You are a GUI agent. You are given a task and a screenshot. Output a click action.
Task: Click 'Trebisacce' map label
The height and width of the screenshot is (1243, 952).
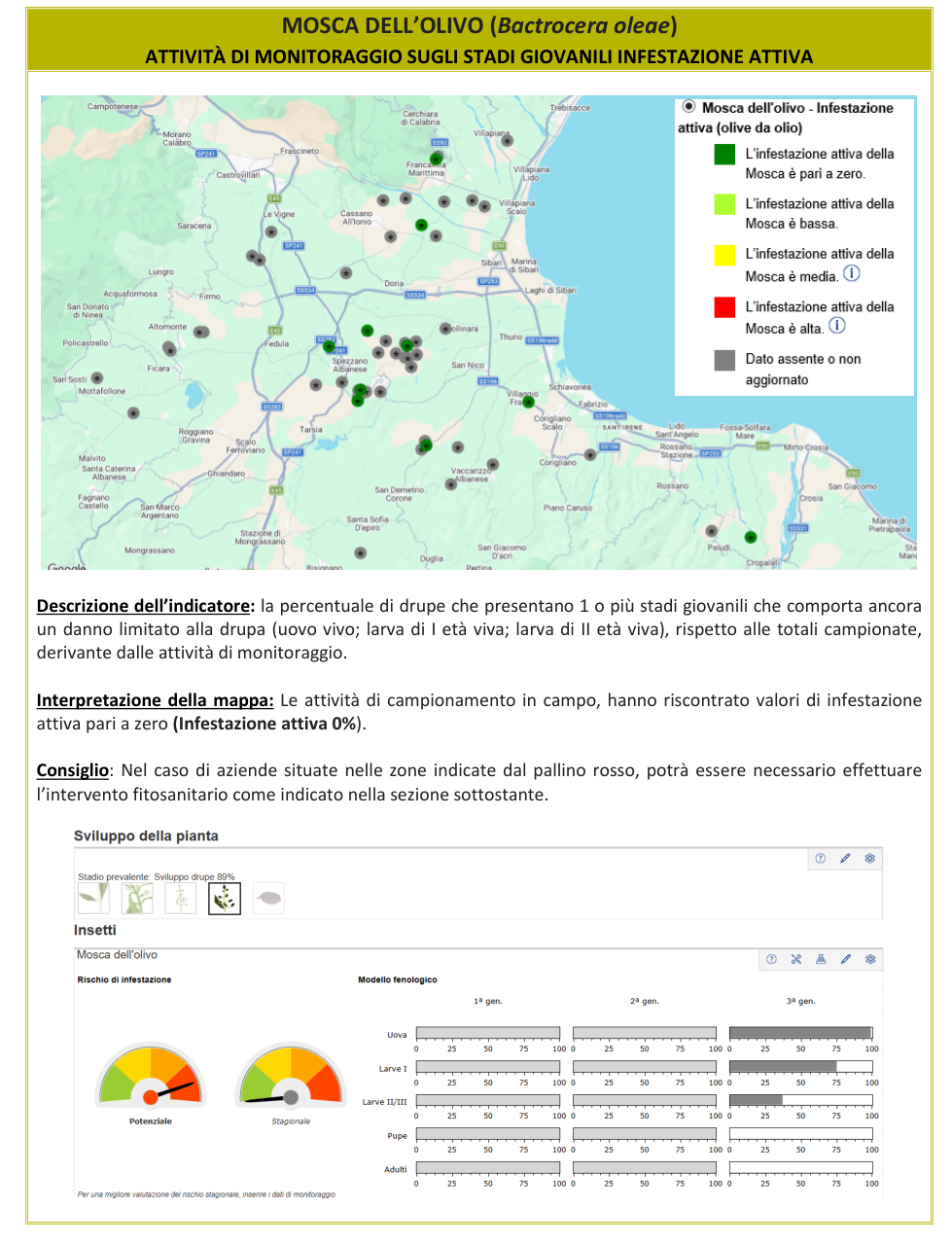click(x=570, y=108)
